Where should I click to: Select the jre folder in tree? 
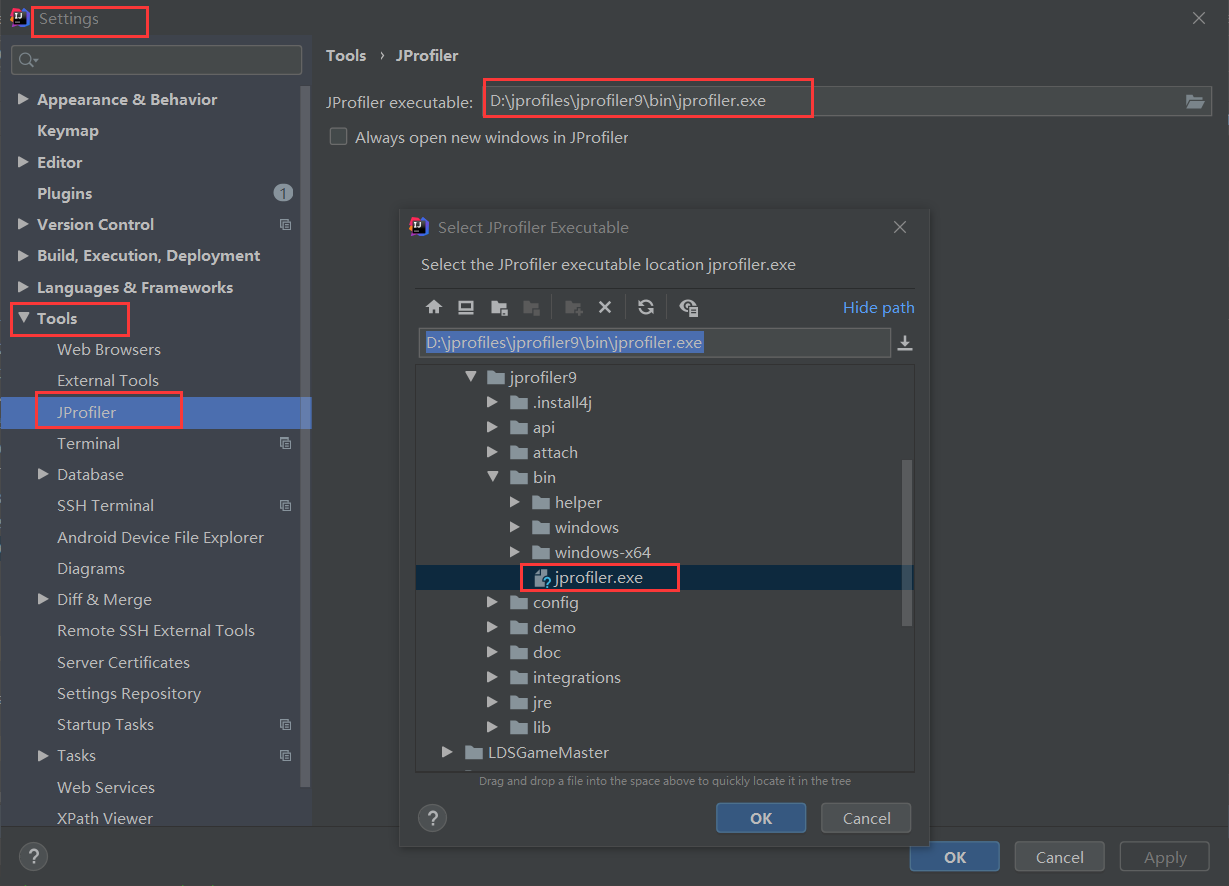542,702
